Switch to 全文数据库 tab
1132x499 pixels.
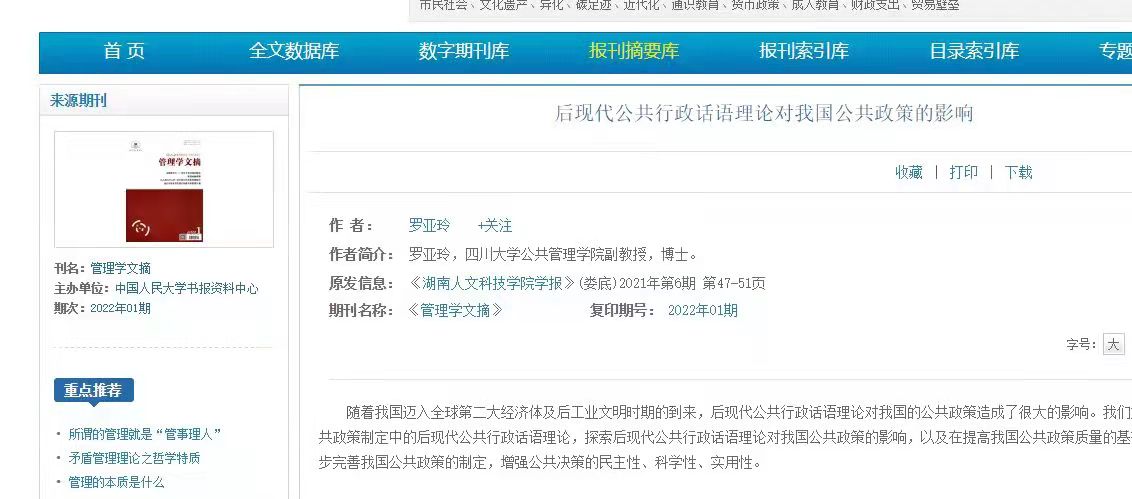coord(294,52)
